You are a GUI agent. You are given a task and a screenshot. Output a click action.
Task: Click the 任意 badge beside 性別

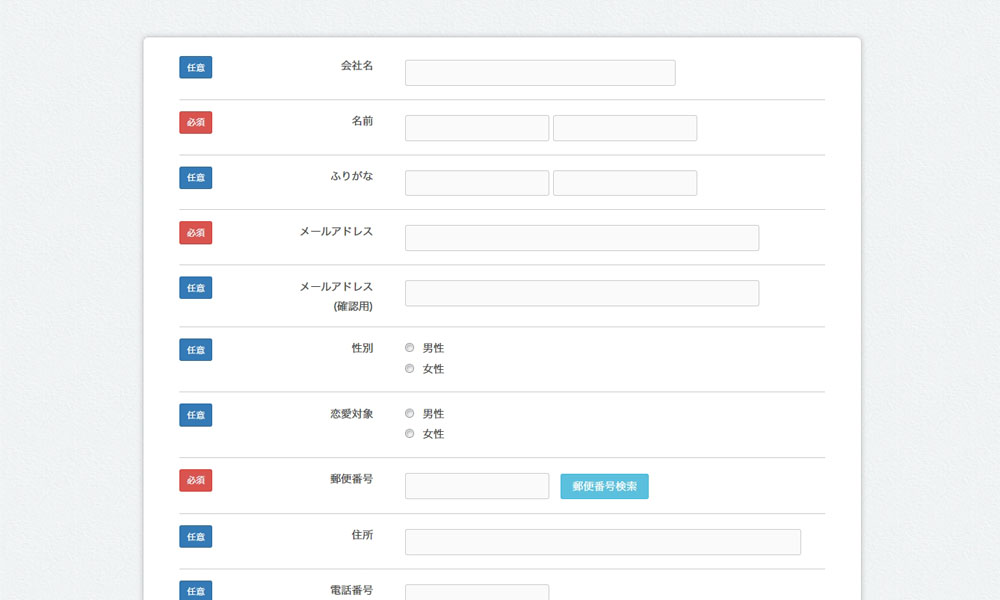point(196,349)
